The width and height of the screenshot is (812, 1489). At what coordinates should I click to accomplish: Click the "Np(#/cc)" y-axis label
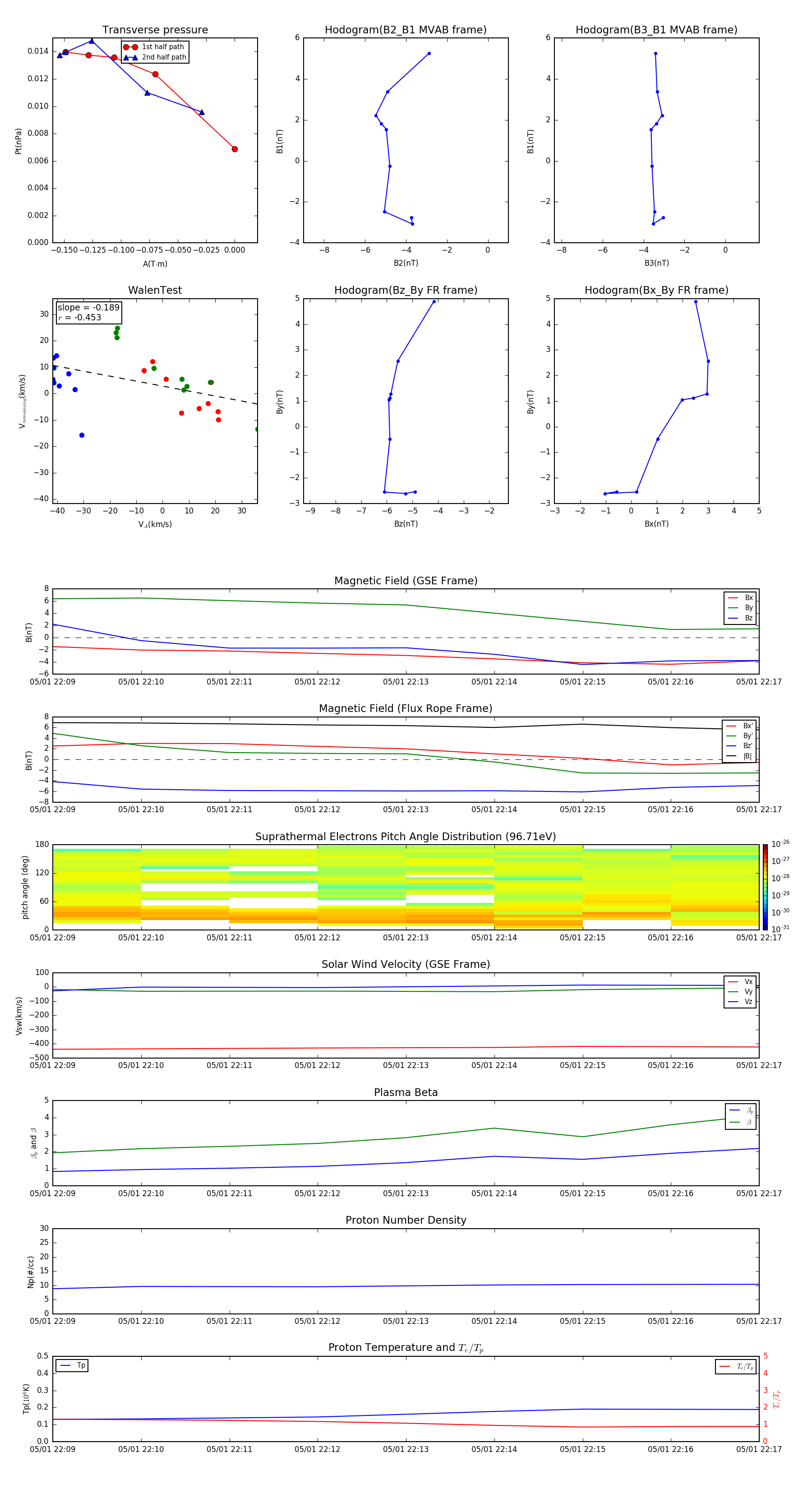31,1271
